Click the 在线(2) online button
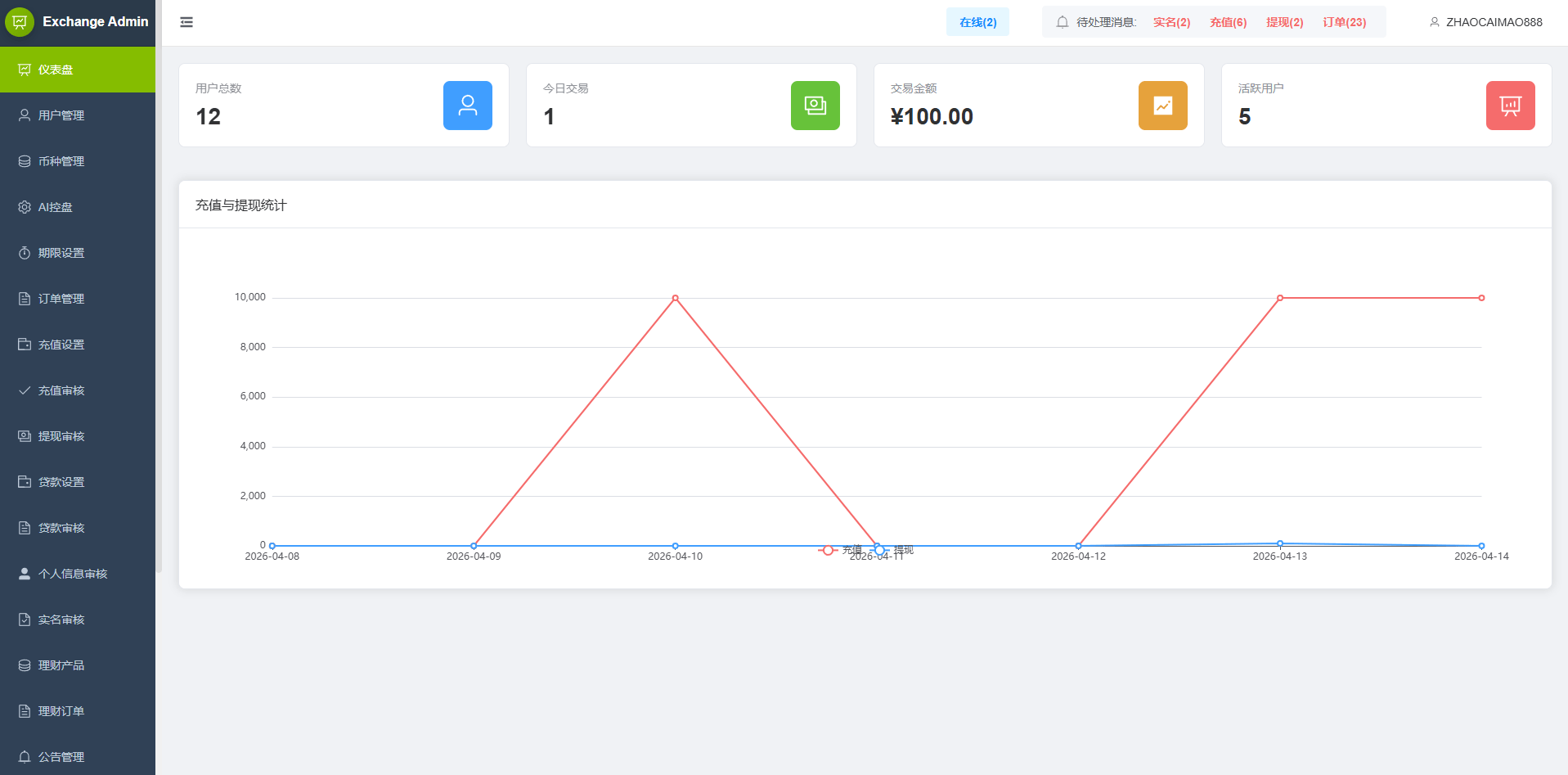This screenshot has height=775, width=1568. click(x=977, y=22)
